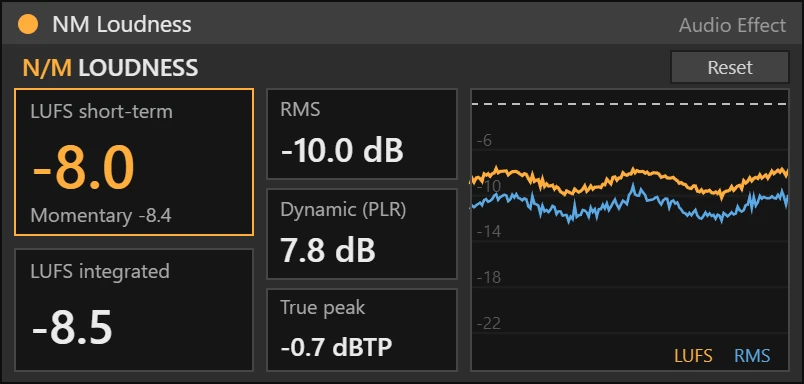Click the Momentary -8.4 reading

[101, 216]
